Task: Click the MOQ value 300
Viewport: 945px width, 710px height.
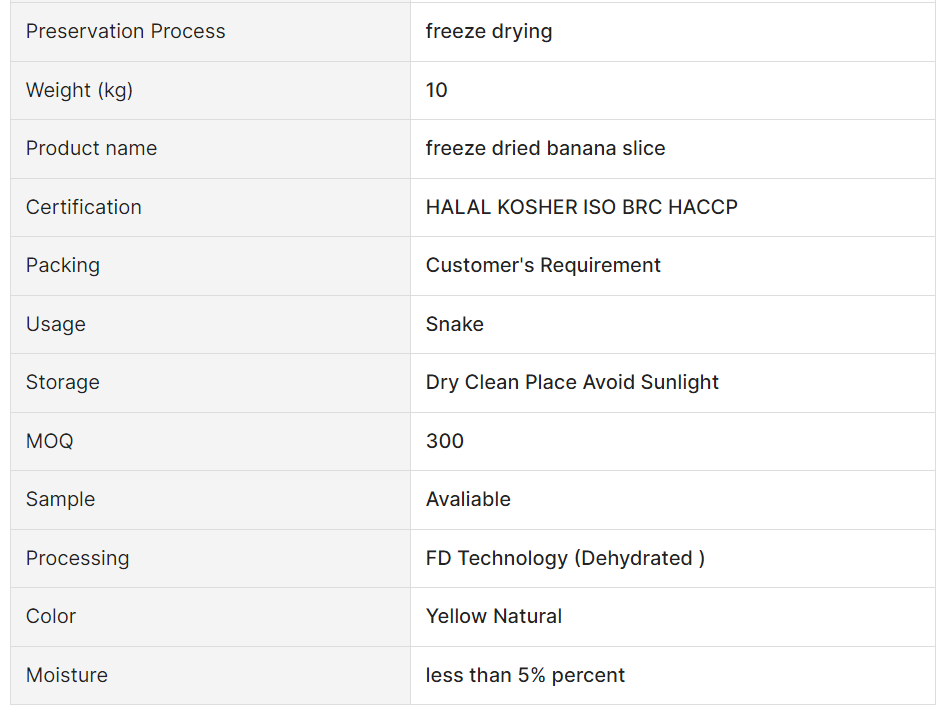Action: coord(445,441)
